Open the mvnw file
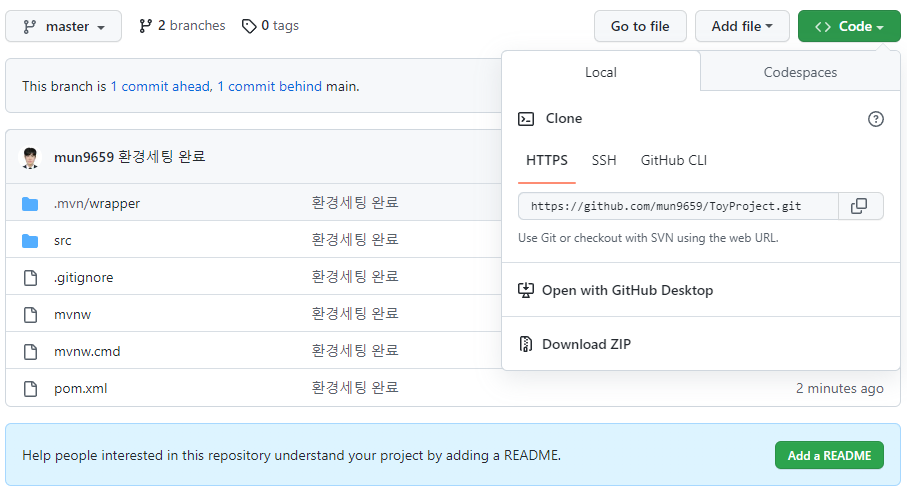The height and width of the screenshot is (496, 907). [x=73, y=315]
